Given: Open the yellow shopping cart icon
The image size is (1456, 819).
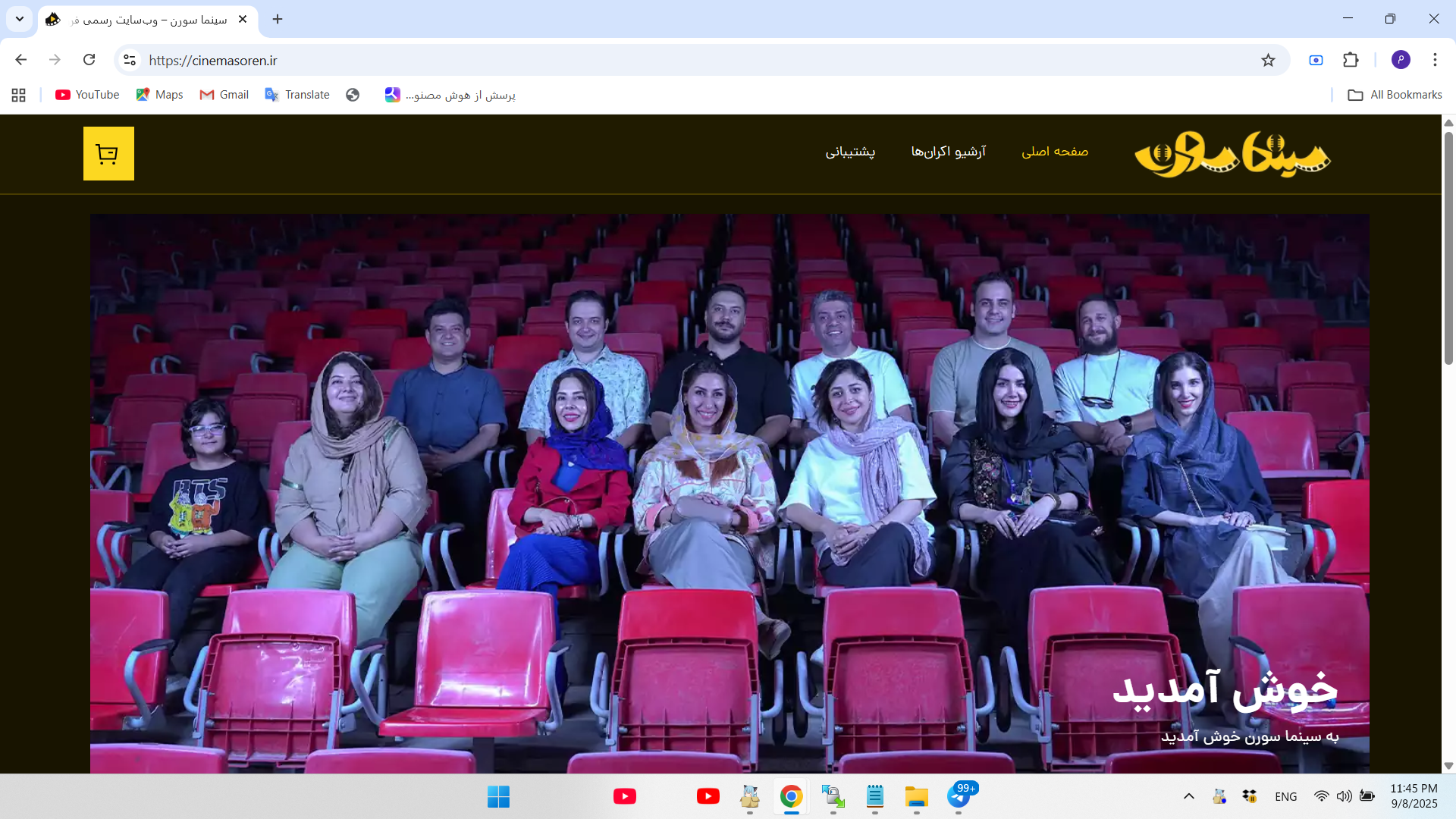Looking at the screenshot, I should point(108,154).
